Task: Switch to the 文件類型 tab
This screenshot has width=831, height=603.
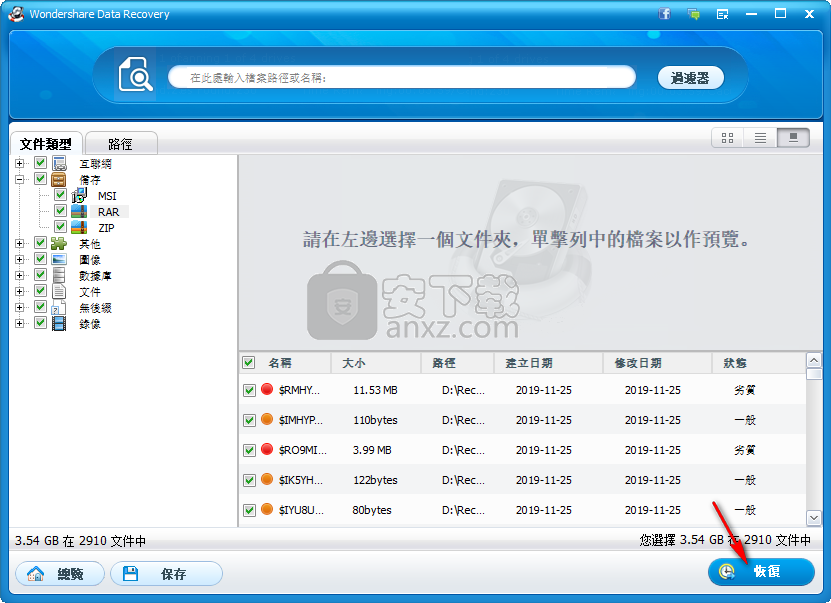Action: (46, 144)
